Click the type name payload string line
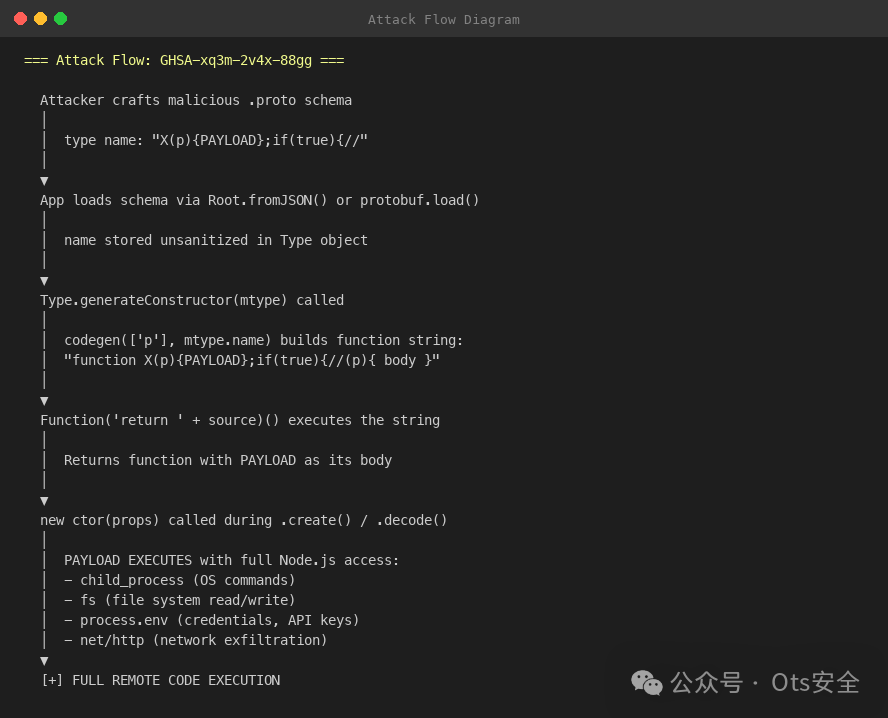Image resolution: width=888 pixels, height=718 pixels. 216,140
